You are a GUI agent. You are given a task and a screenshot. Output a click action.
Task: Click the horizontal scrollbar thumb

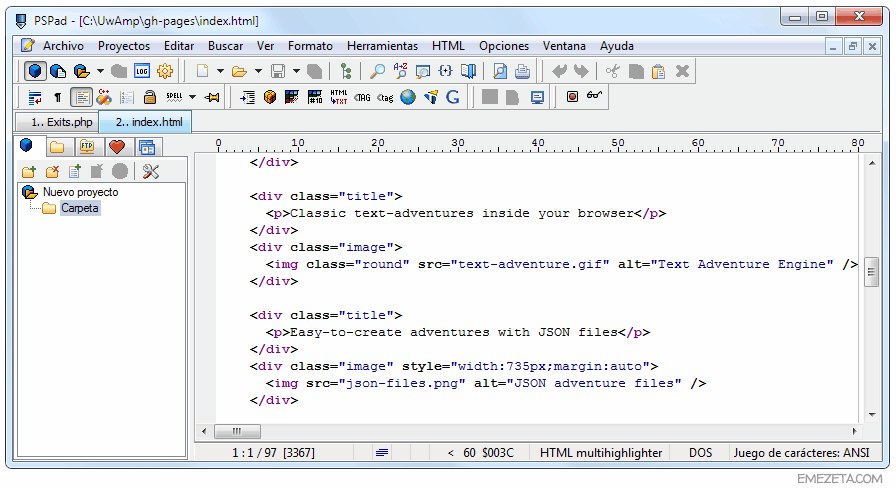coord(237,431)
